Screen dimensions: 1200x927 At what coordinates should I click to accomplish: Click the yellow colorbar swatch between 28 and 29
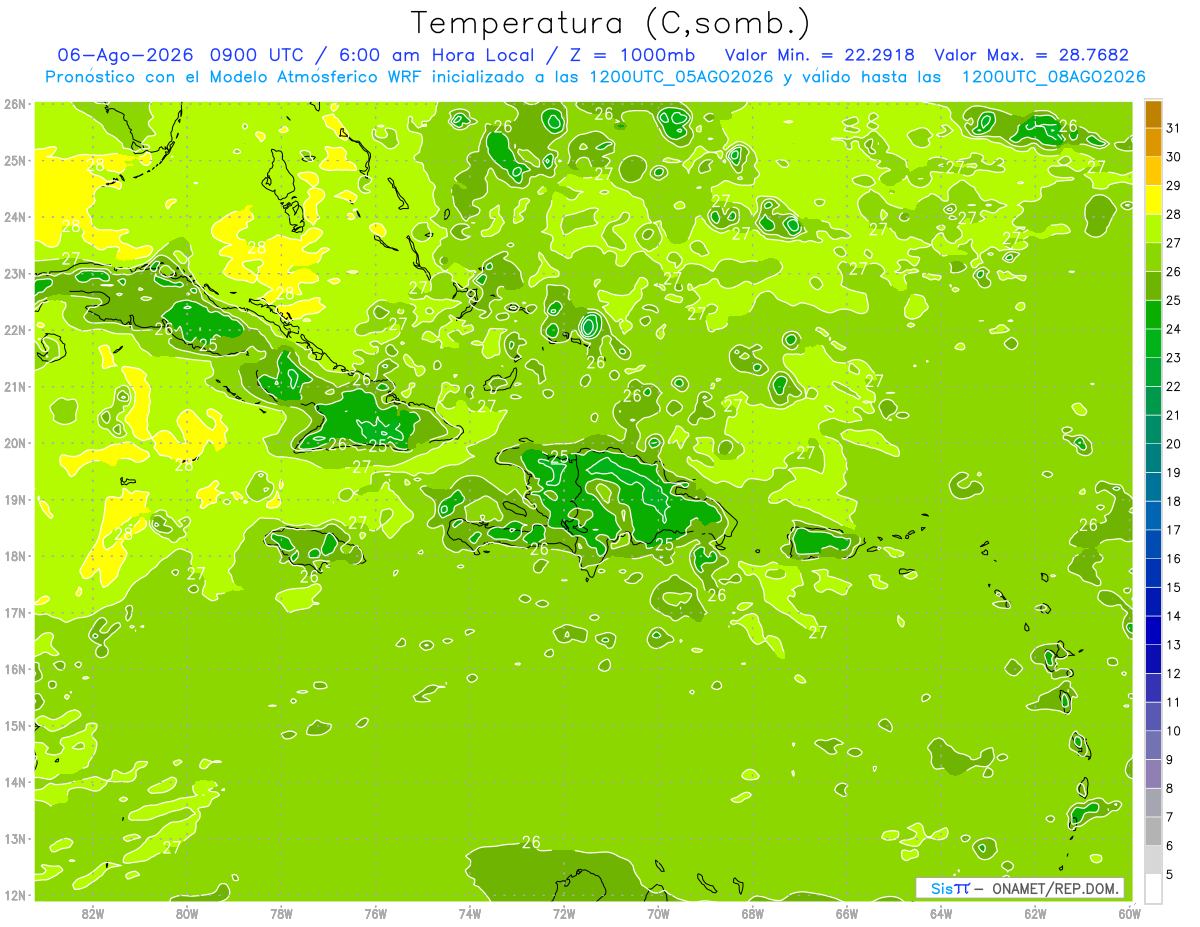coord(1153,200)
